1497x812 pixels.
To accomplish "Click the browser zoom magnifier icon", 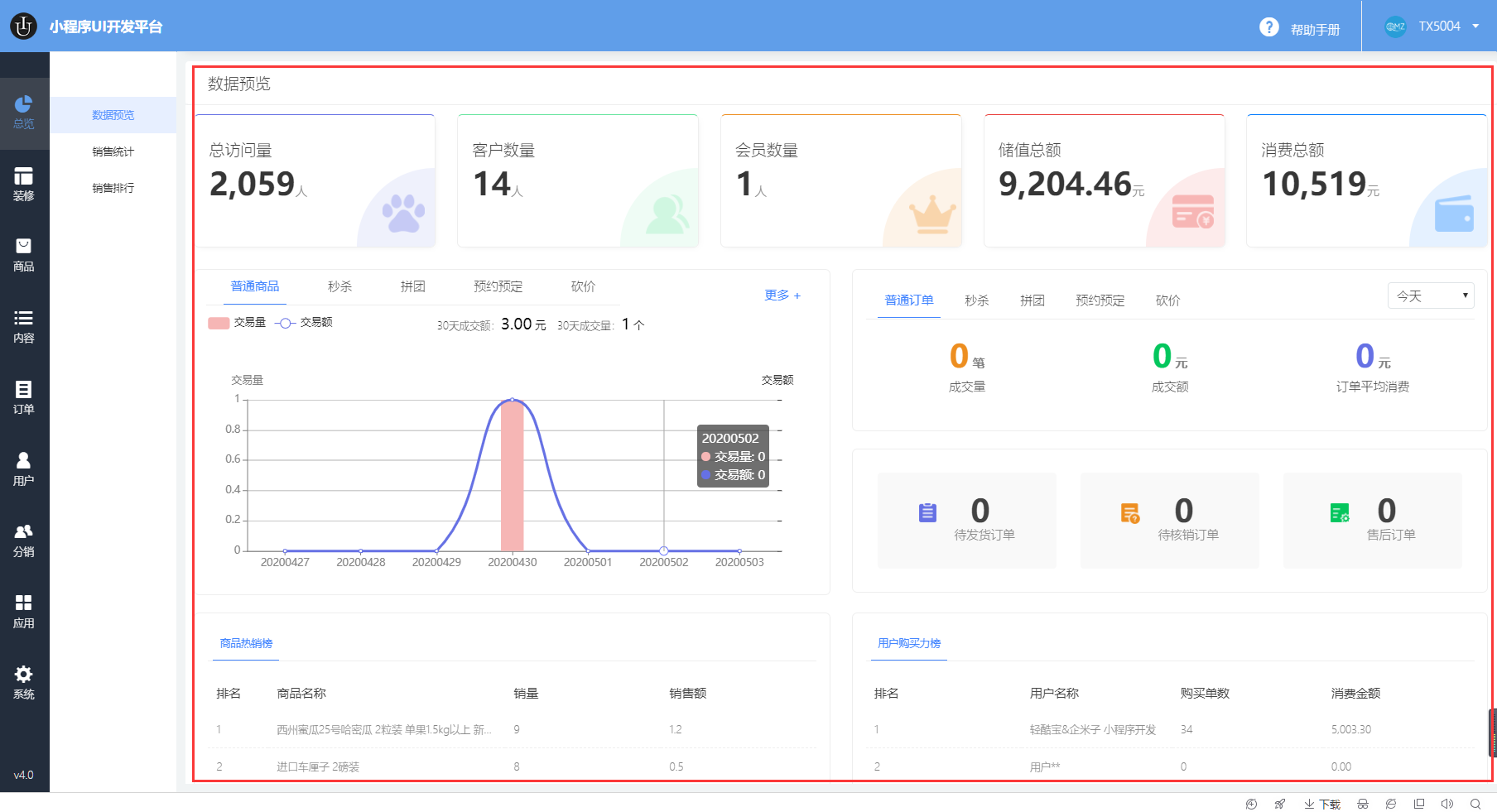I will (1475, 804).
